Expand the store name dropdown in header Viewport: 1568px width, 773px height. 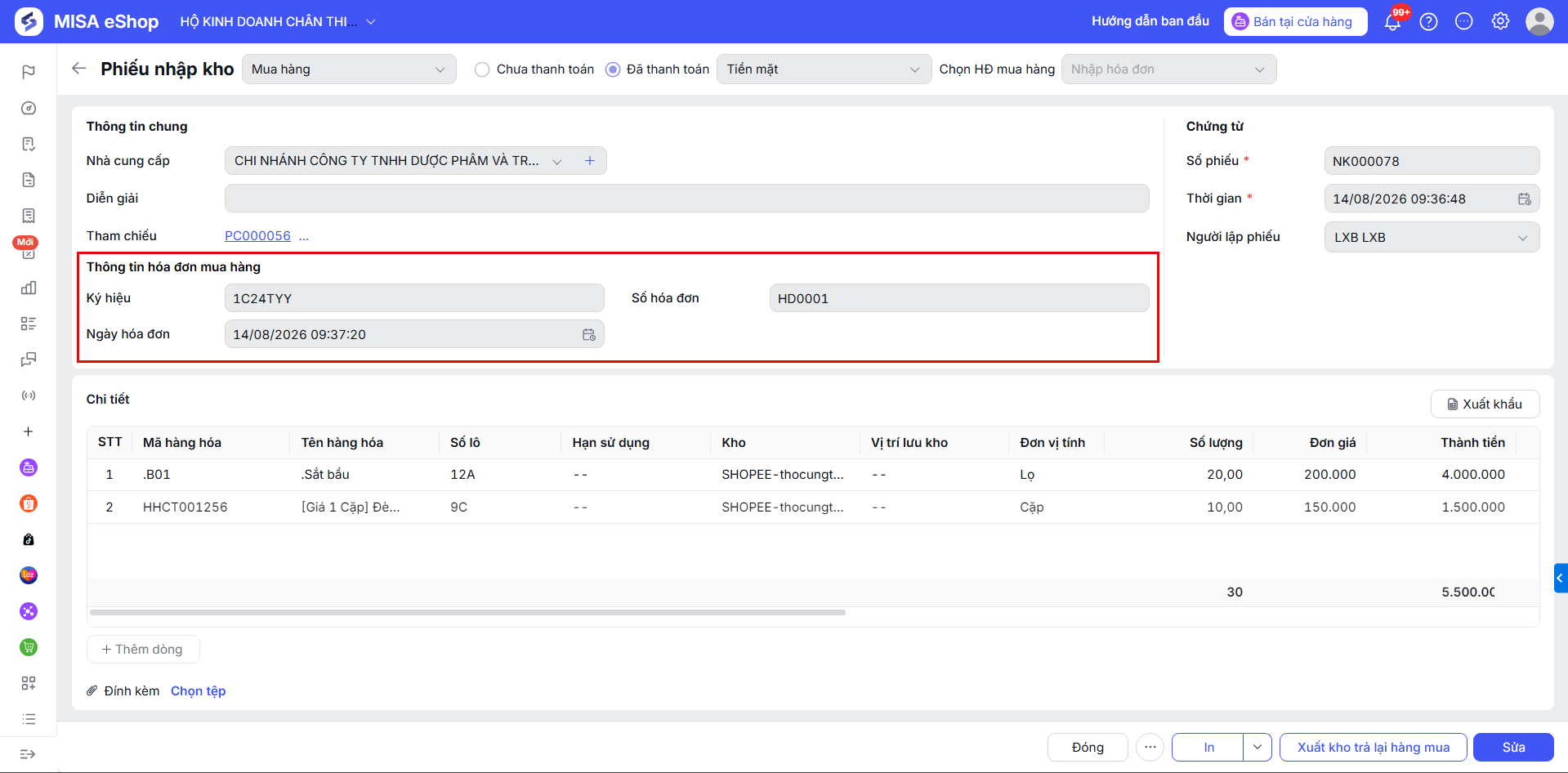click(371, 22)
